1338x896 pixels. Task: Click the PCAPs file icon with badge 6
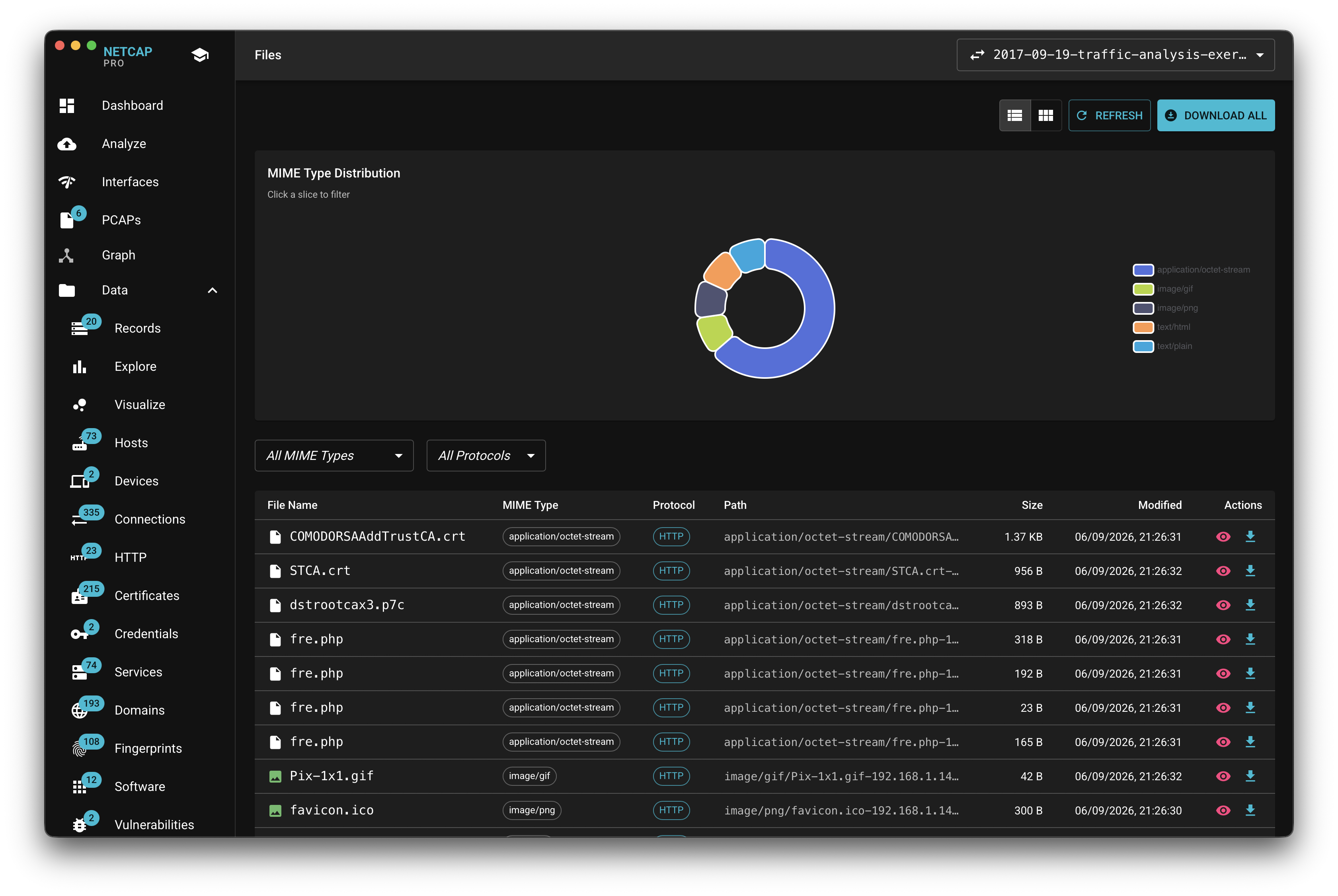coord(67,220)
